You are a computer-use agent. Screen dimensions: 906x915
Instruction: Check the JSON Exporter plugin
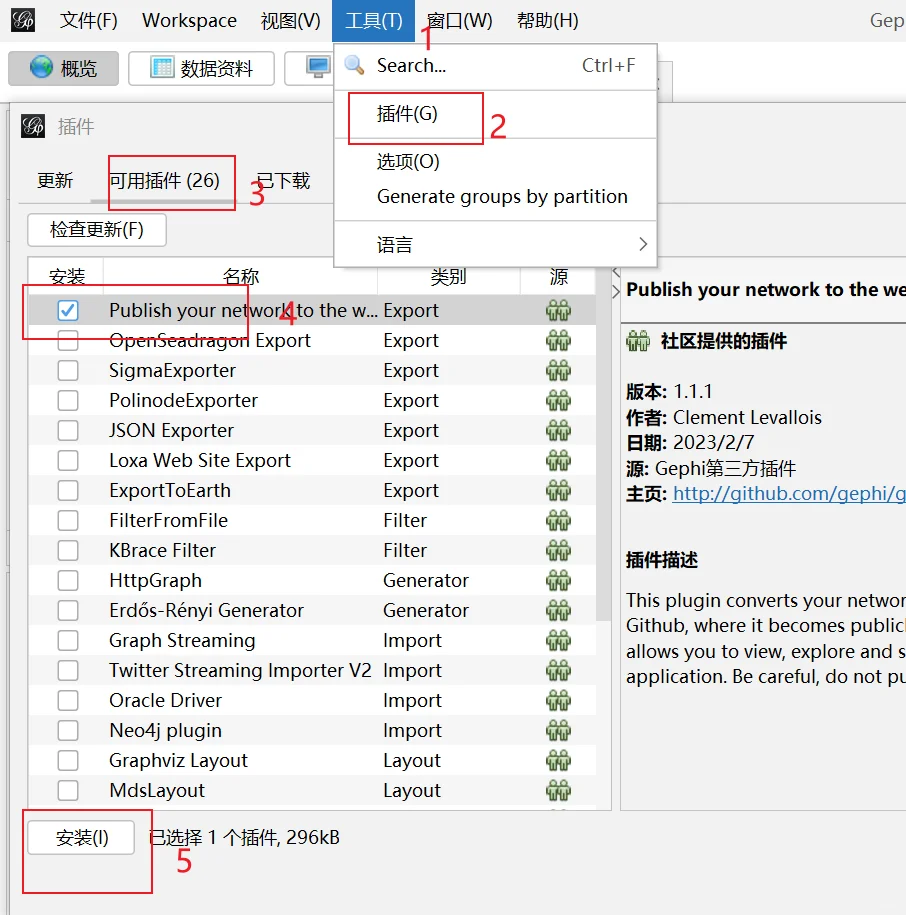tap(68, 431)
